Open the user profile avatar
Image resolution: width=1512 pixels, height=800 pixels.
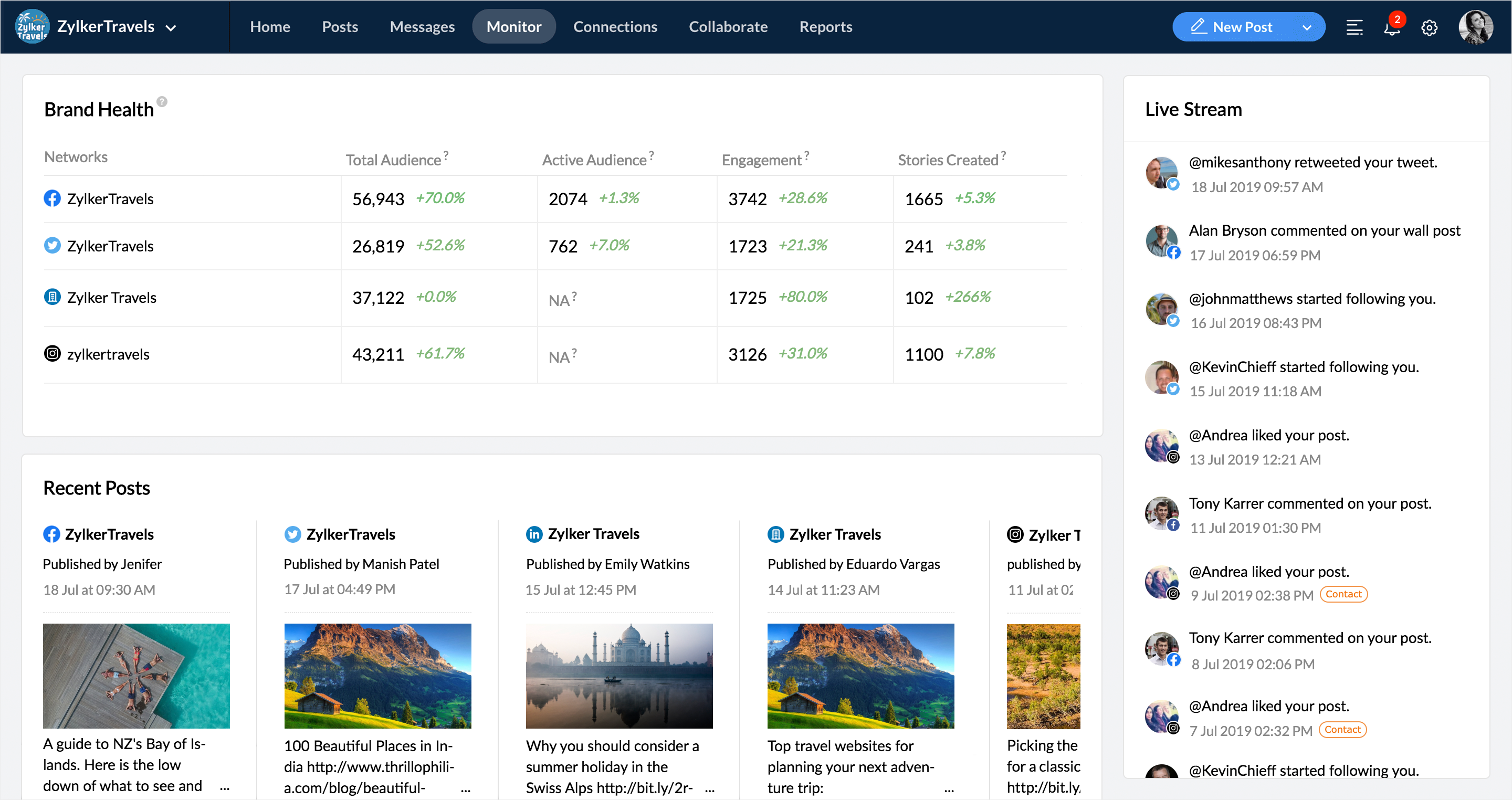pos(1475,27)
